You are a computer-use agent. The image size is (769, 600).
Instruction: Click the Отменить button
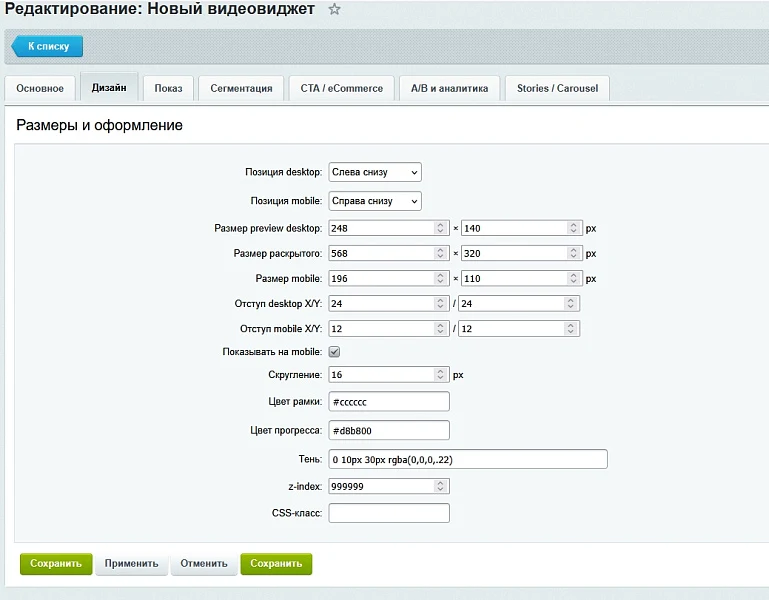point(204,564)
